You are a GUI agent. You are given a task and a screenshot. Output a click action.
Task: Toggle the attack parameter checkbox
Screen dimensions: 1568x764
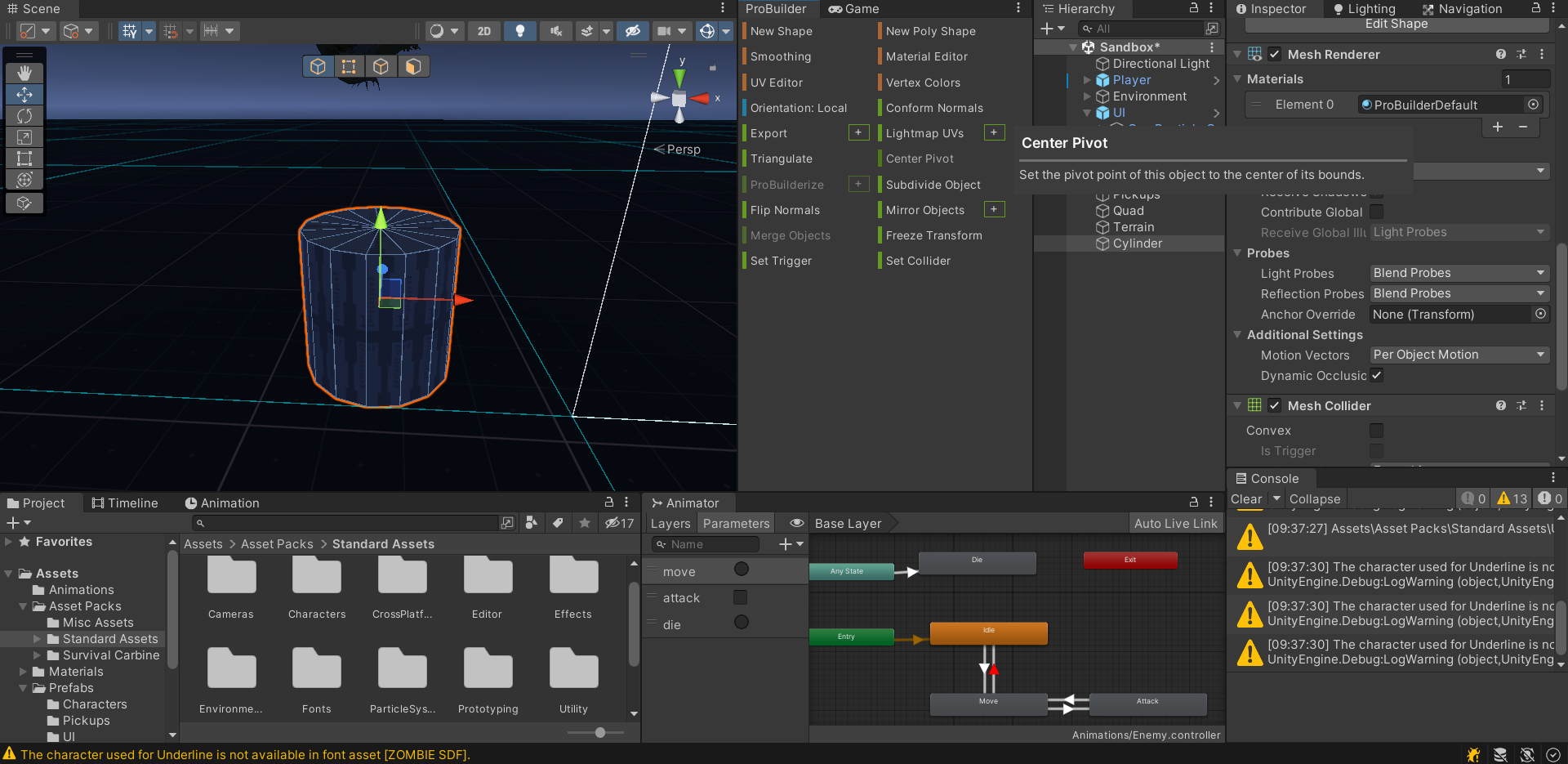click(x=740, y=597)
